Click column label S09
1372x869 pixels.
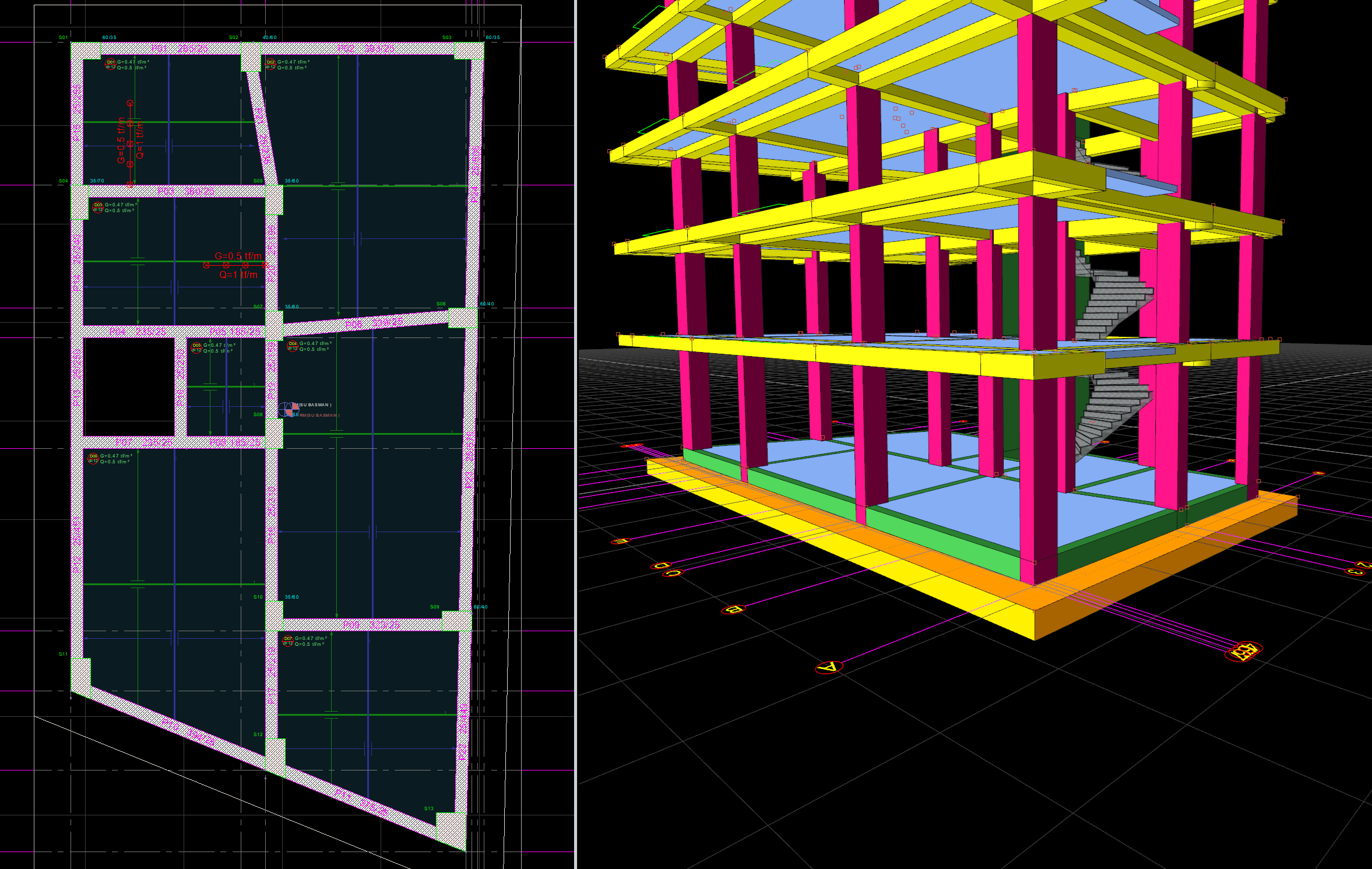click(x=434, y=607)
